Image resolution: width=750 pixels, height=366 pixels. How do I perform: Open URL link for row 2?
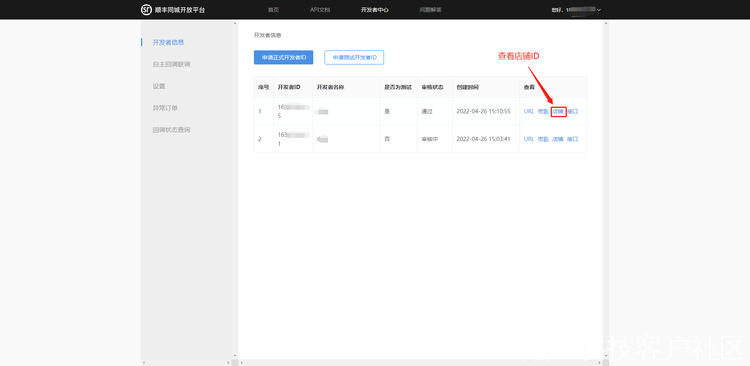tap(529, 139)
